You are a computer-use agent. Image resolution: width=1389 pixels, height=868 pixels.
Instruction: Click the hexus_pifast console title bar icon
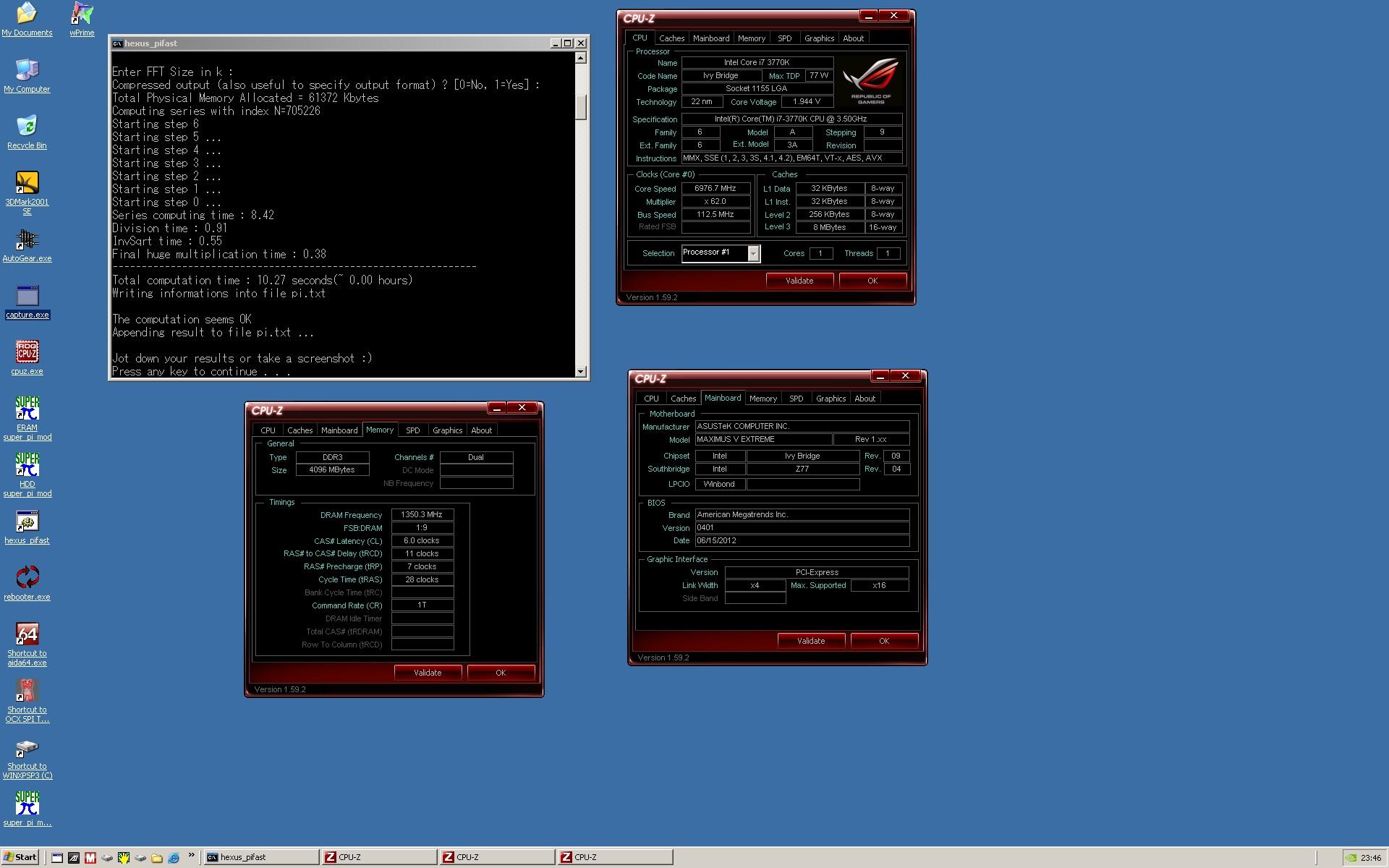click(117, 43)
